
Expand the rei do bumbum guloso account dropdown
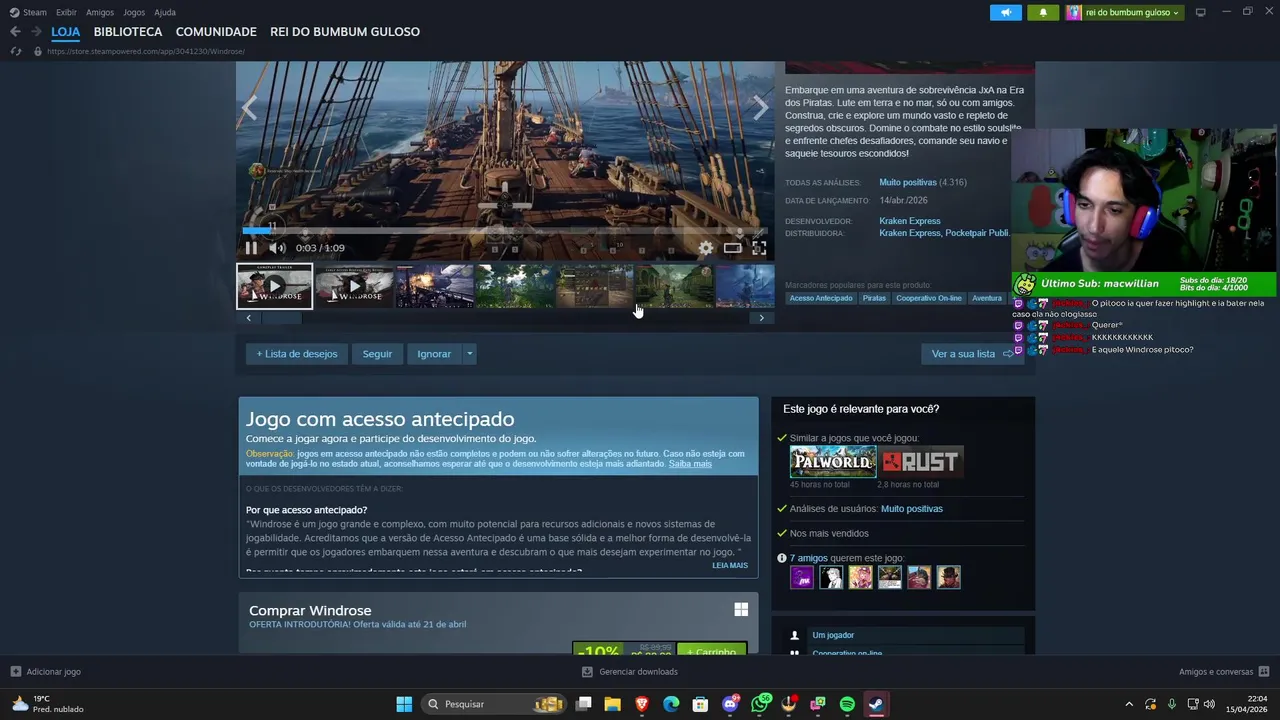click(1123, 12)
